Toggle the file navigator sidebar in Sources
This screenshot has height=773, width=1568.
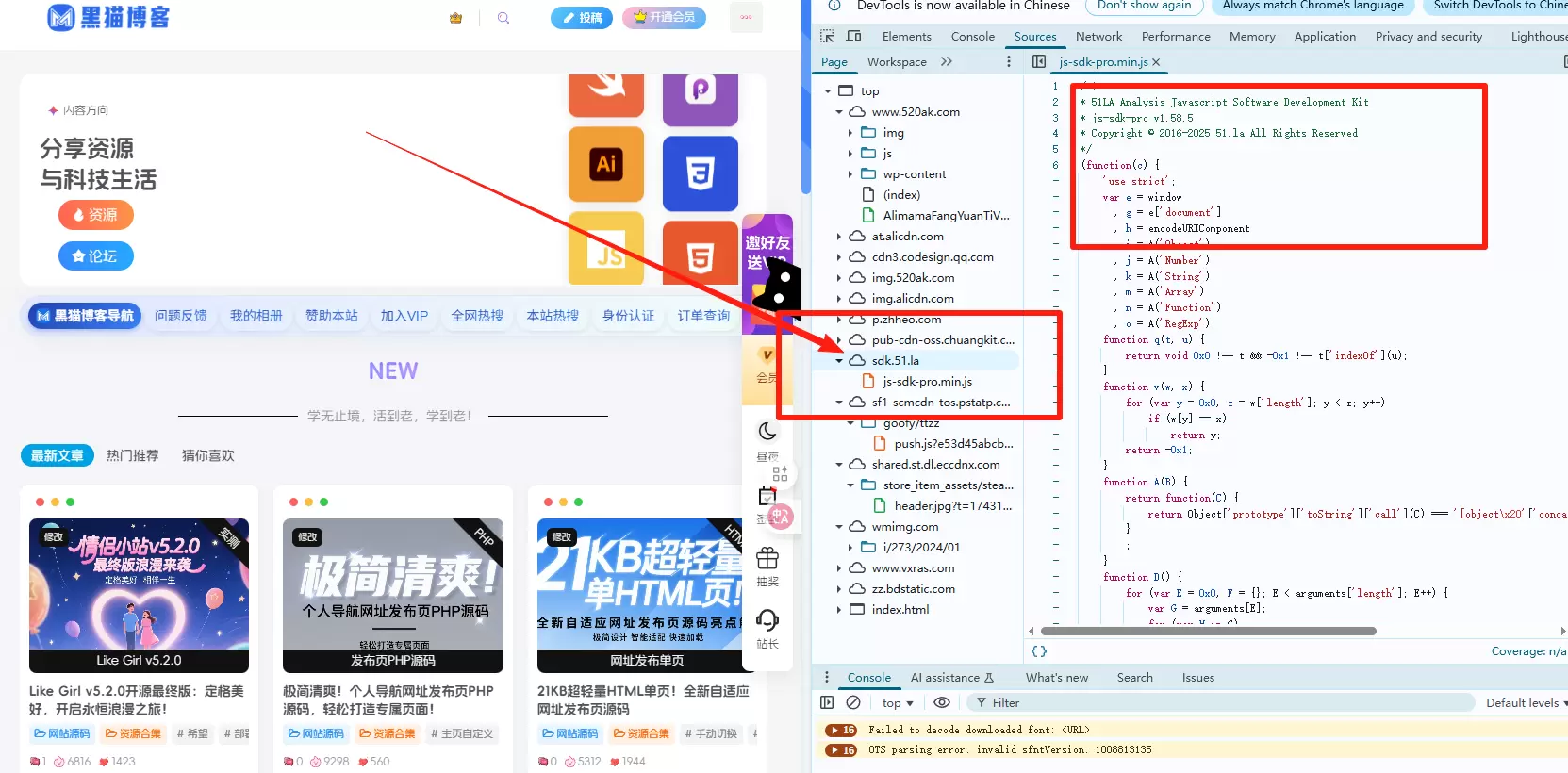pyautogui.click(x=1039, y=61)
